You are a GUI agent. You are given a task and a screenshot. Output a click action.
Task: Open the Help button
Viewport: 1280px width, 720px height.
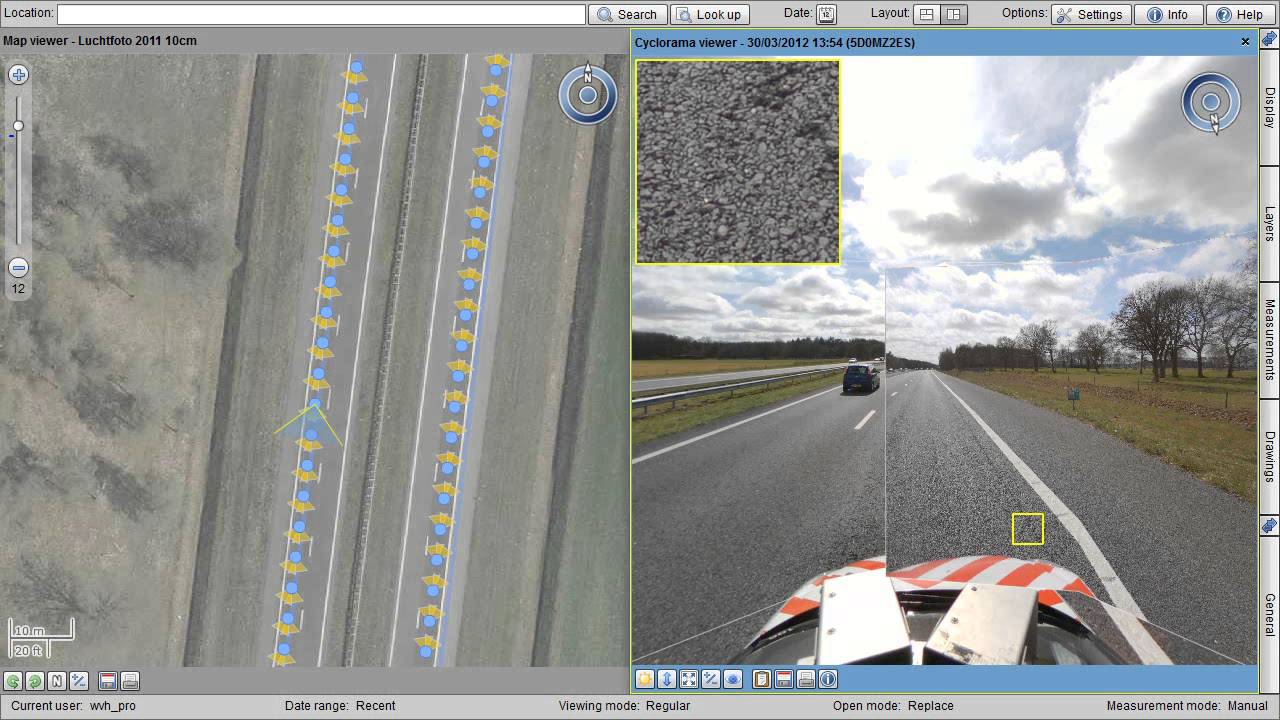1240,14
